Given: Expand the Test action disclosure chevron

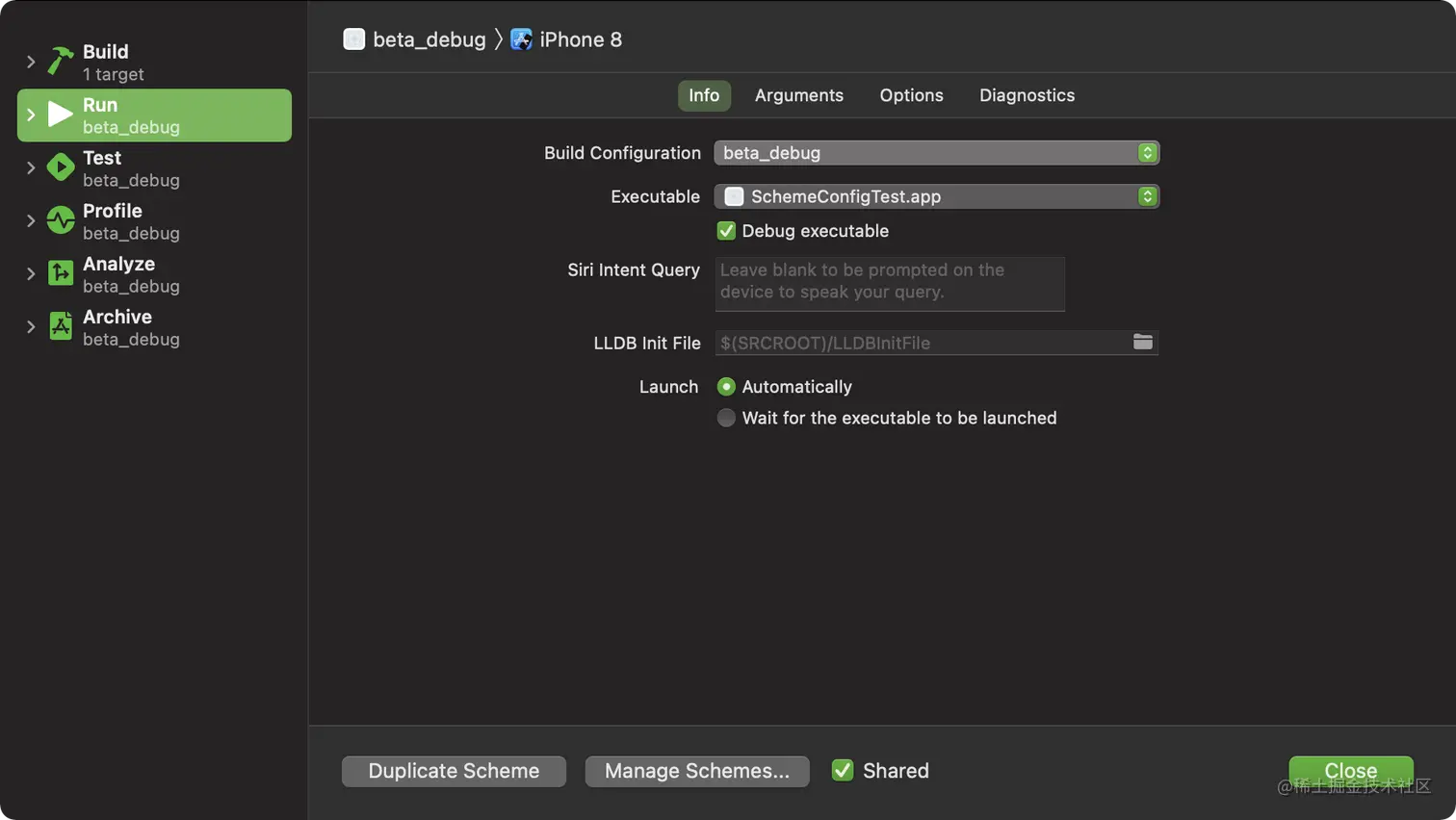Looking at the screenshot, I should (31, 167).
